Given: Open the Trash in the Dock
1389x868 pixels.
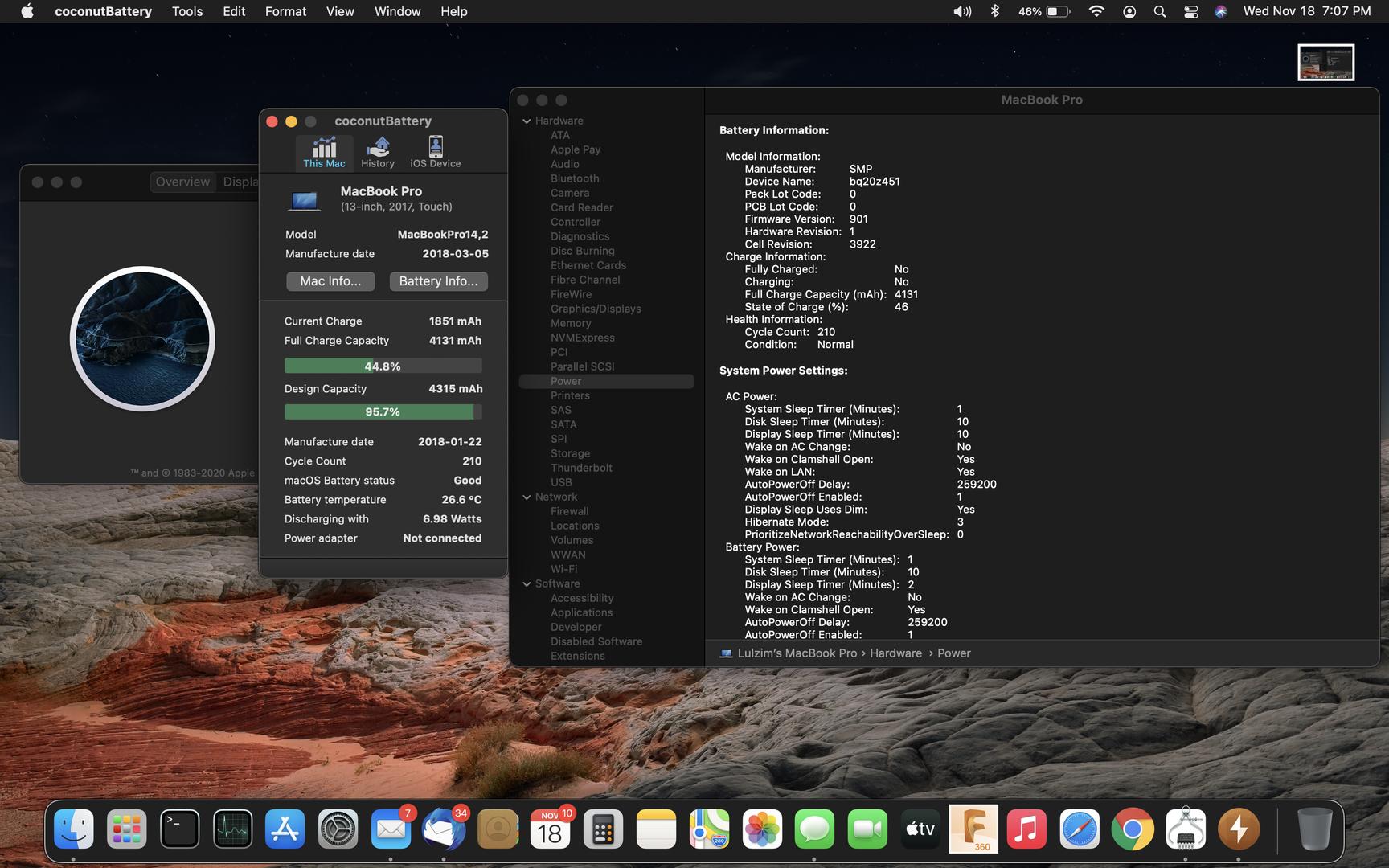Looking at the screenshot, I should coord(1315,829).
